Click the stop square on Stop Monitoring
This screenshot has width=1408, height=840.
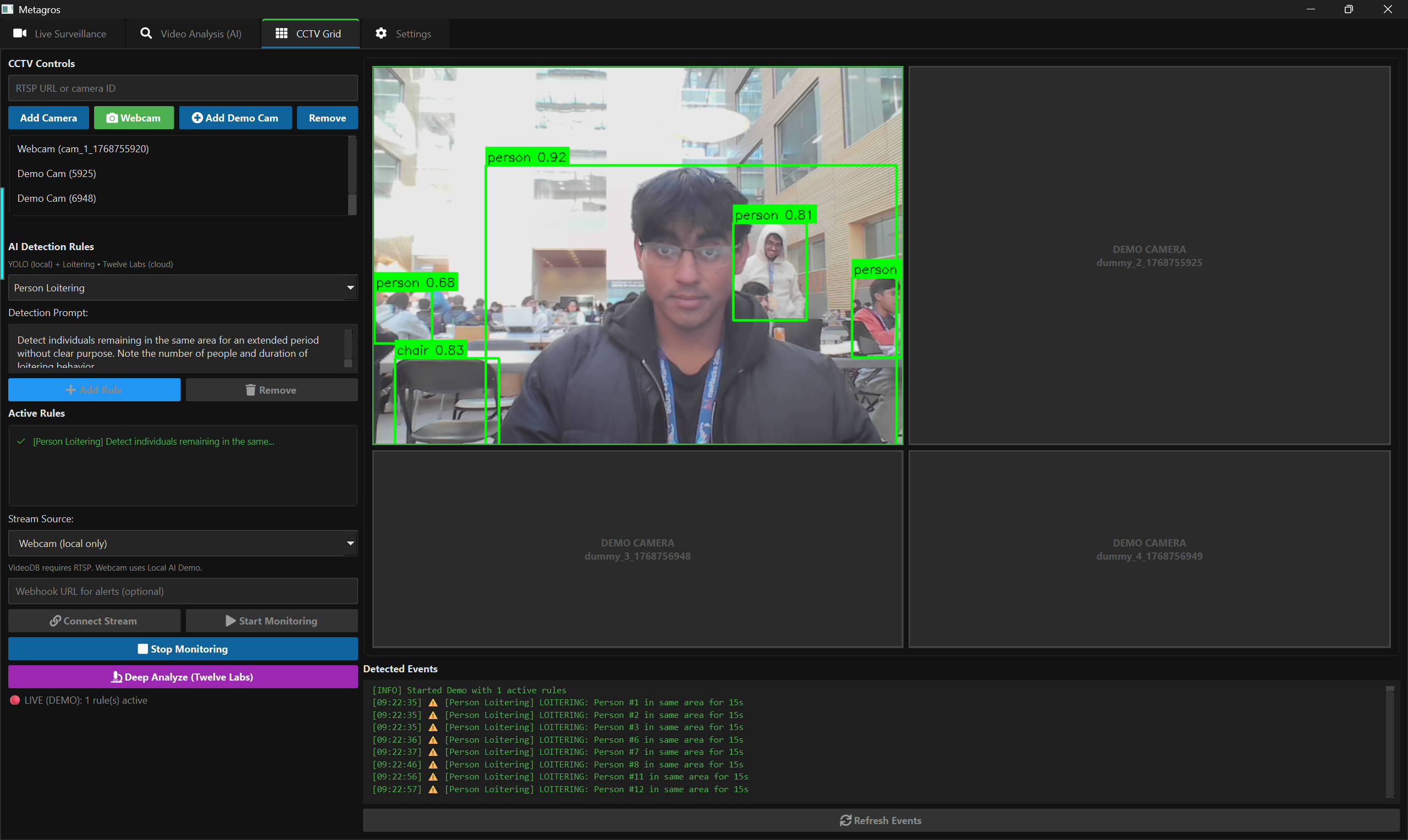142,649
